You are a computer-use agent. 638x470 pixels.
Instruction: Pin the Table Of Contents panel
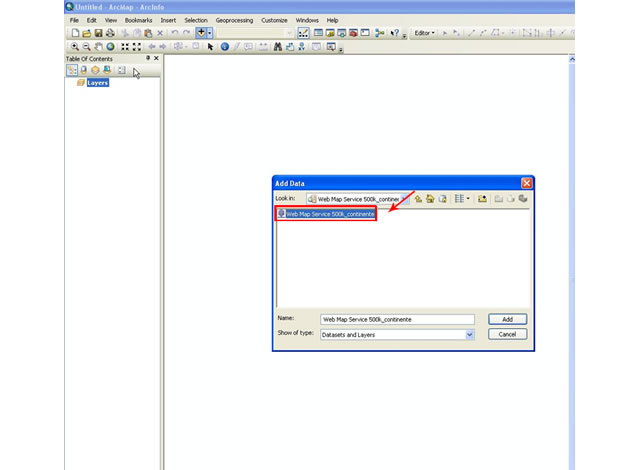[148, 58]
